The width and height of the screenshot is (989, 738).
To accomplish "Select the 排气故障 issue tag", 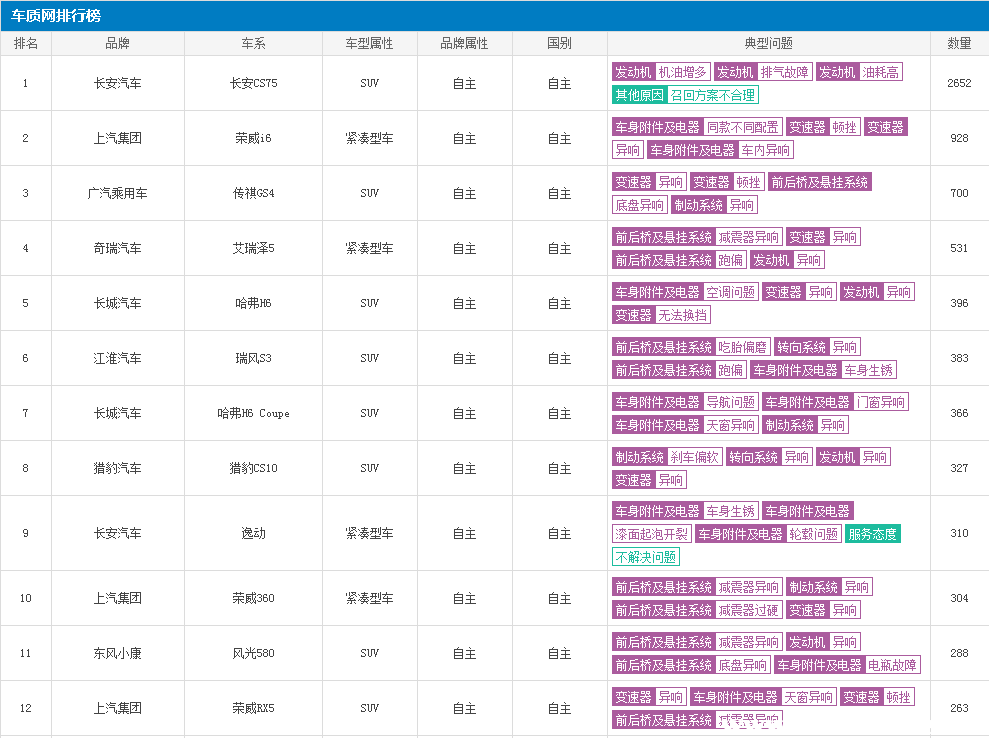I will [x=784, y=72].
